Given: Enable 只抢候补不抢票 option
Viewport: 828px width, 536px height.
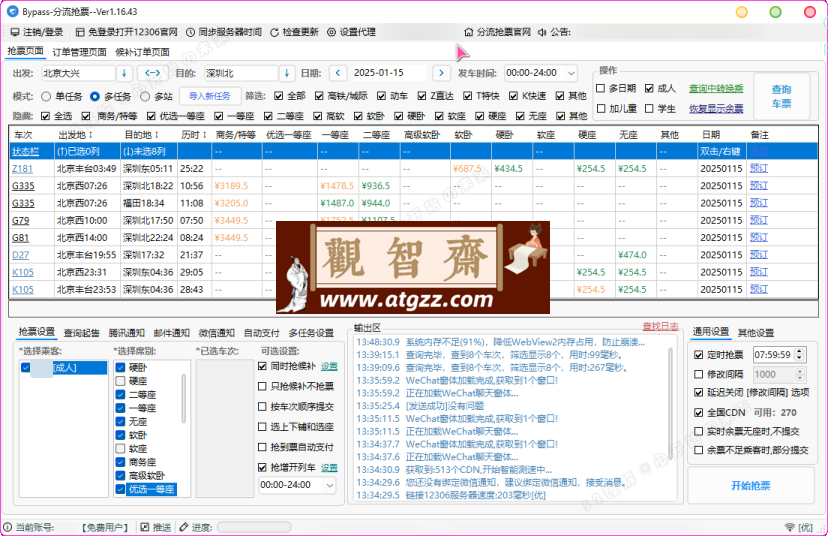Looking at the screenshot, I should pos(262,386).
